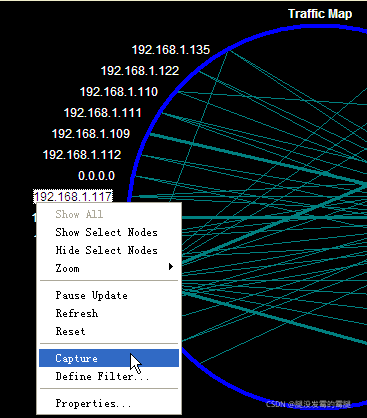Select node label 0.0.0.0
Image resolution: width=367 pixels, height=418 pixels.
pos(97,176)
